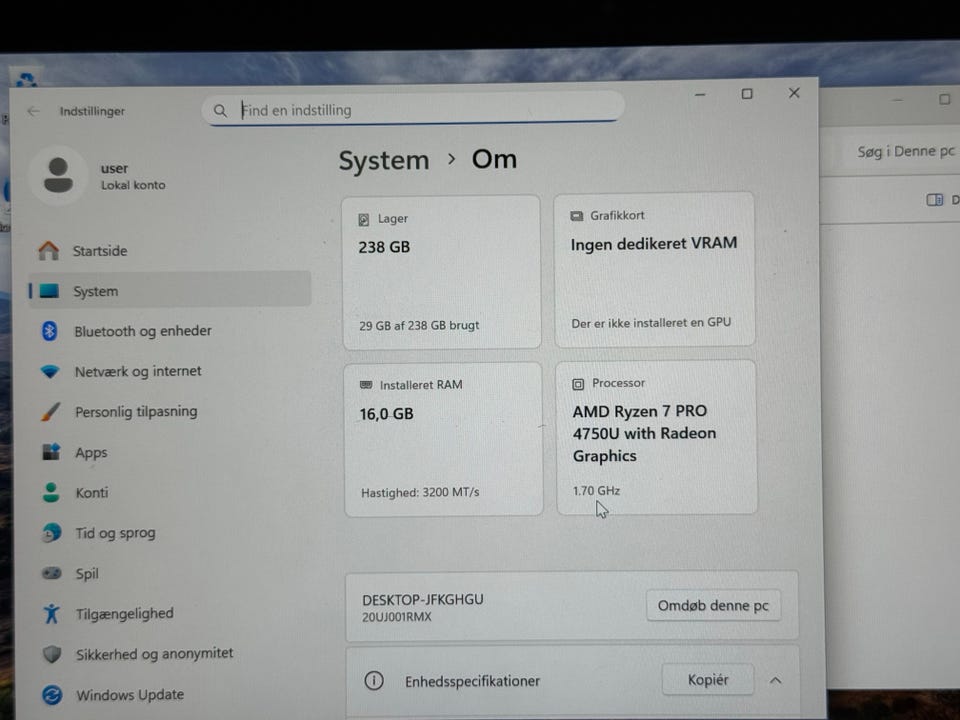Click the Tilgængelighed figure icon

click(x=51, y=613)
